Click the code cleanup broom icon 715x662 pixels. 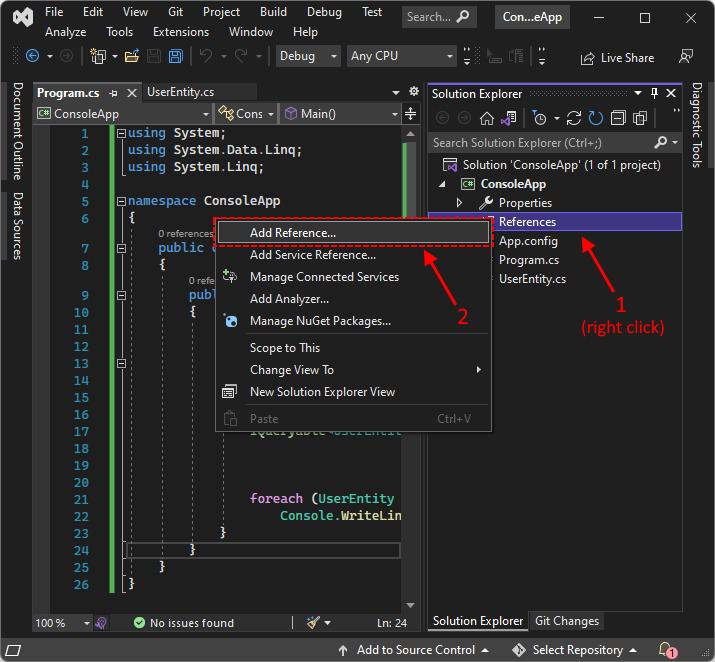tap(314, 622)
